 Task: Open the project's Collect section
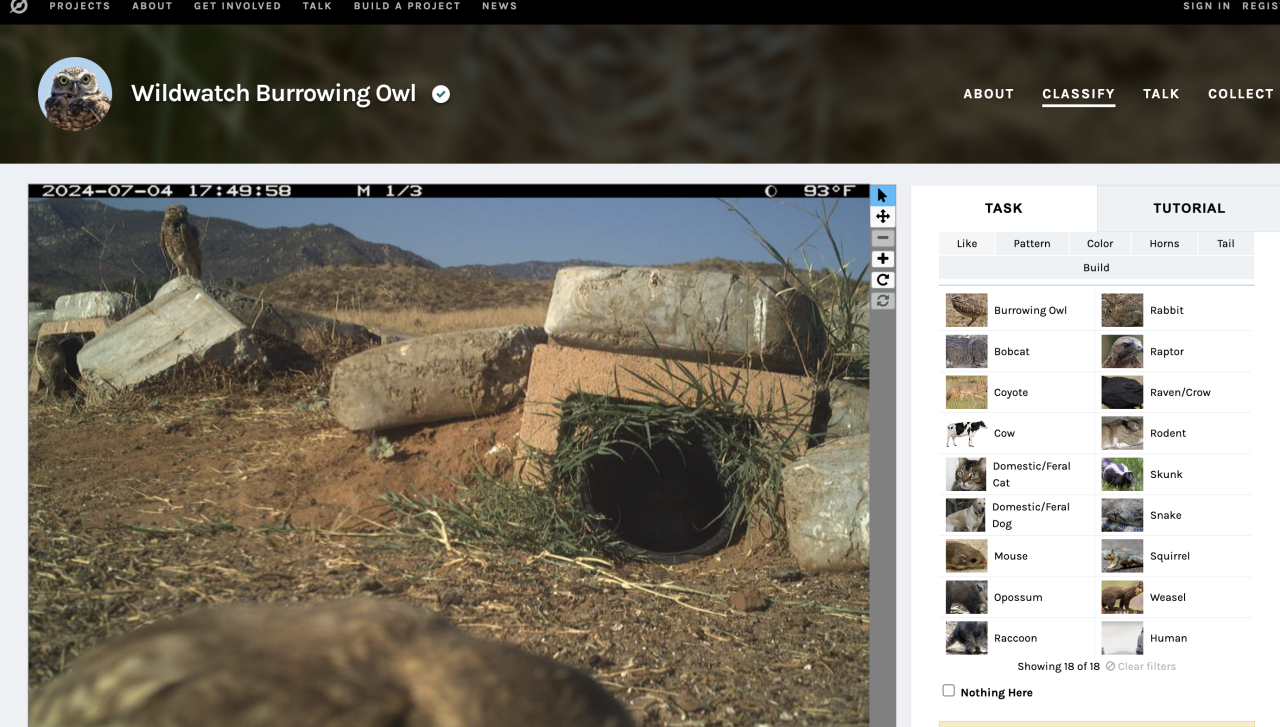click(x=1241, y=94)
